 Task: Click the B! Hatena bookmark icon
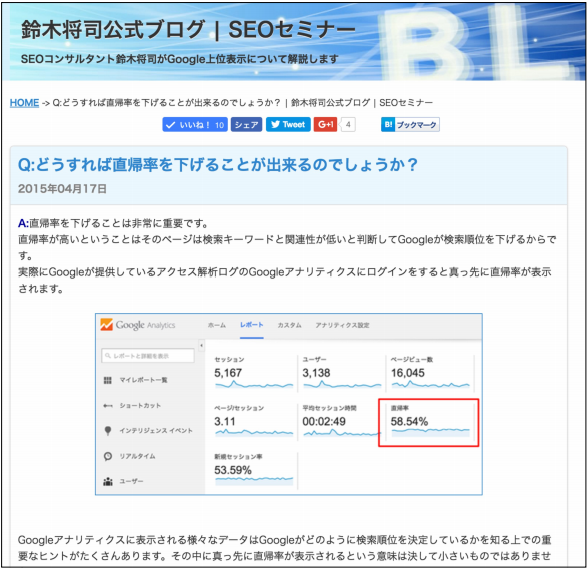pyautogui.click(x=388, y=125)
